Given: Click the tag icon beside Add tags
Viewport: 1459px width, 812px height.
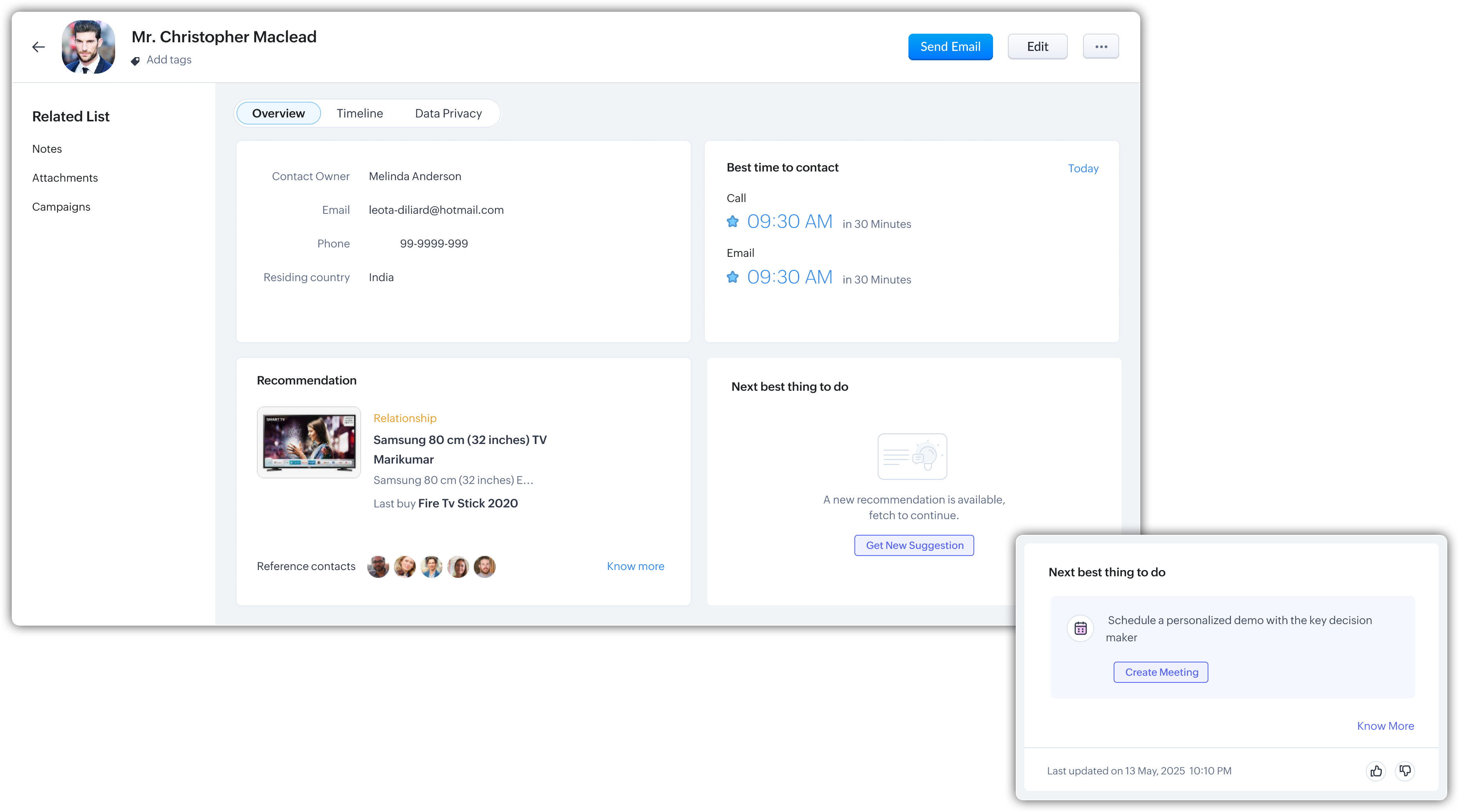Looking at the screenshot, I should click(135, 61).
